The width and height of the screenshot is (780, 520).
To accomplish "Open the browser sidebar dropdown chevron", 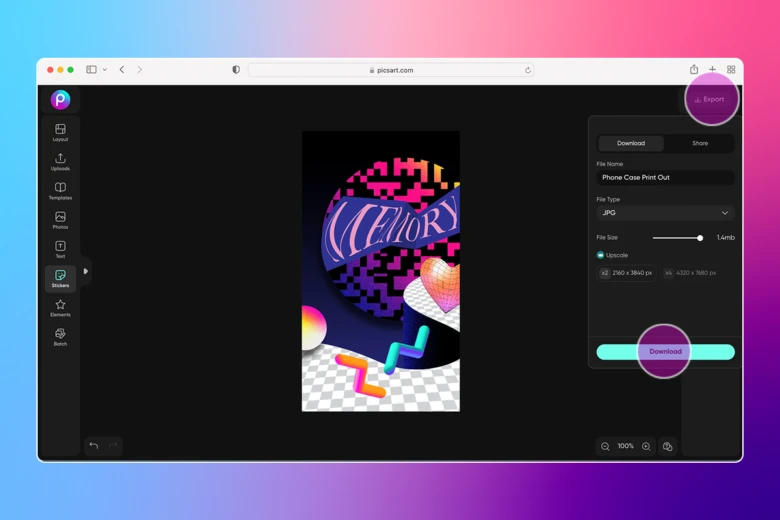I will (105, 70).
